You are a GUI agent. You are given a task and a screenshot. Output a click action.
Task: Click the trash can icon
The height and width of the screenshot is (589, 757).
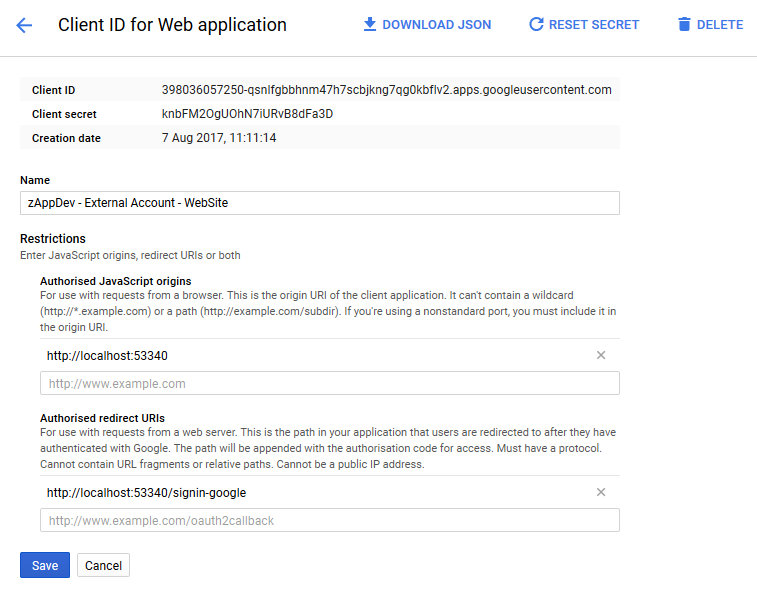684,24
